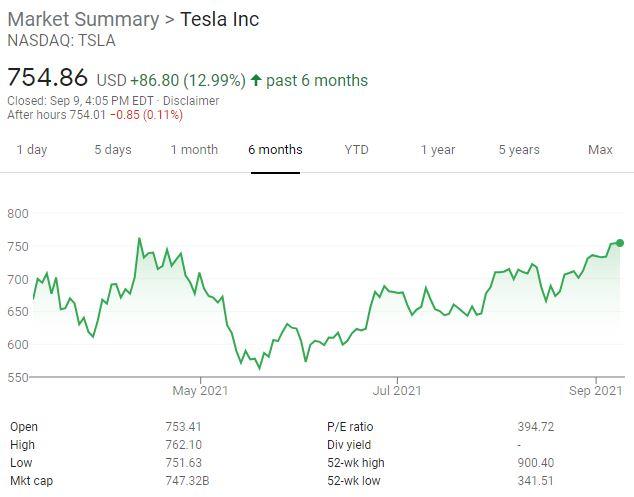Click the Sep 2021 axis label
The height and width of the screenshot is (497, 634).
tap(596, 391)
